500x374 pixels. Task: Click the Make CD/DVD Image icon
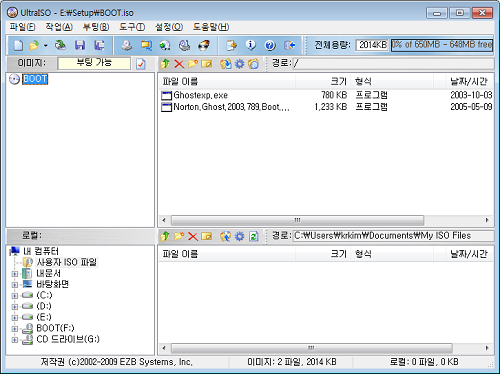pos(126,45)
